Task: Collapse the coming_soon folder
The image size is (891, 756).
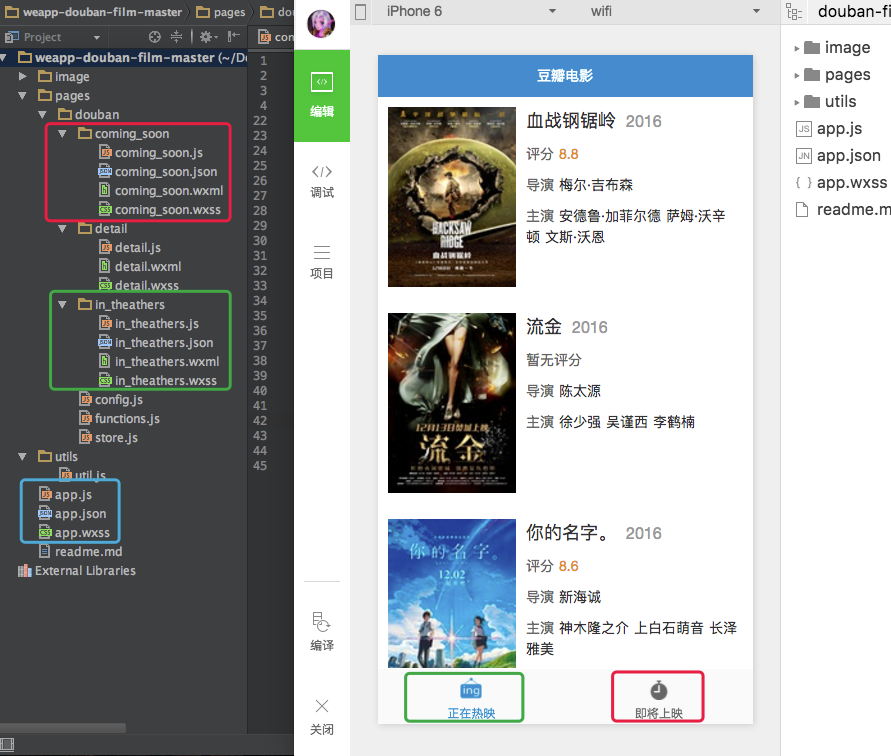Action: [x=63, y=134]
